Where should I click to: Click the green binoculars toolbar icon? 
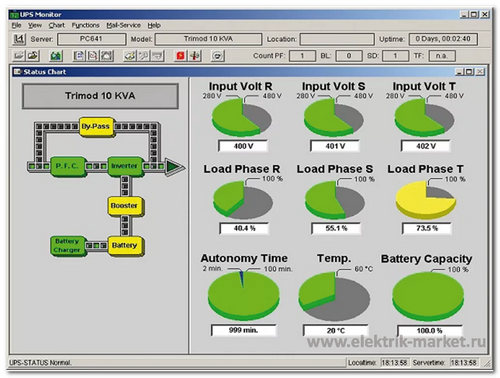coord(56,56)
